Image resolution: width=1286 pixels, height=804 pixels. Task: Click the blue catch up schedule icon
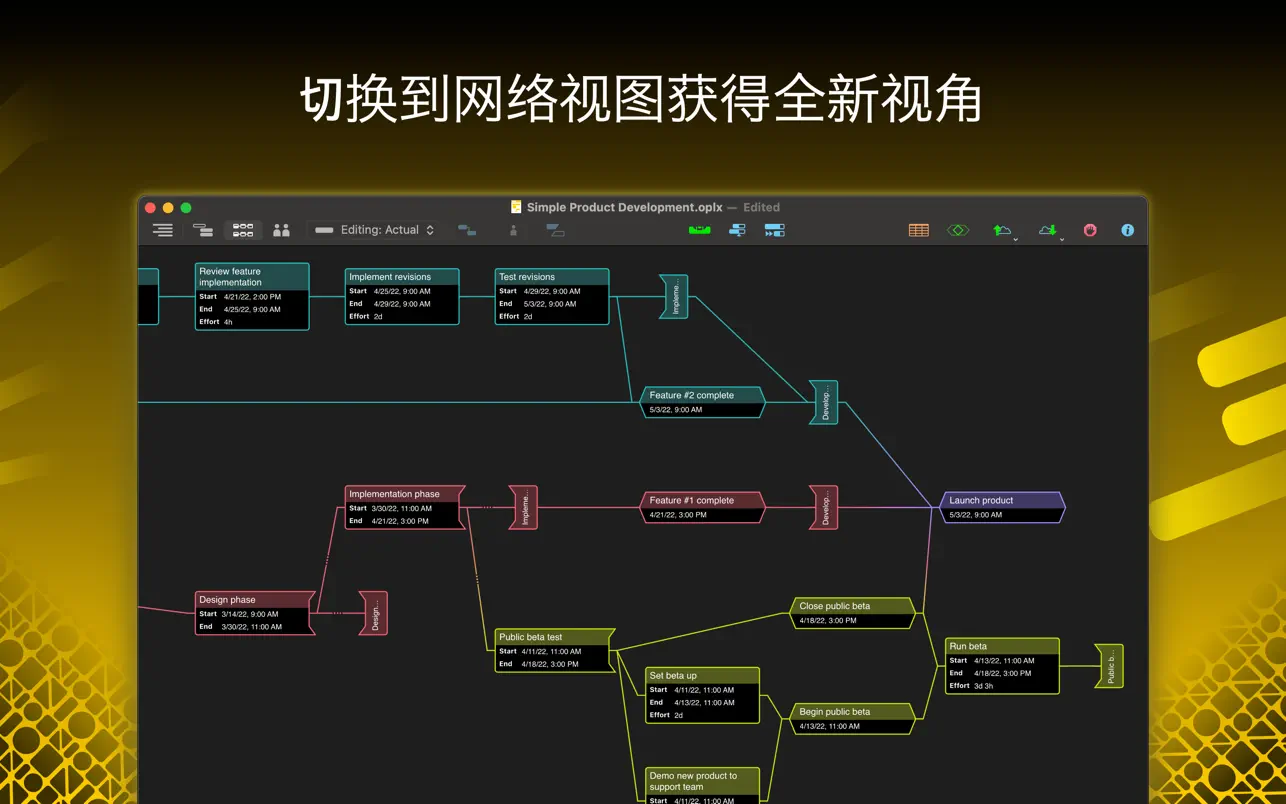(737, 230)
